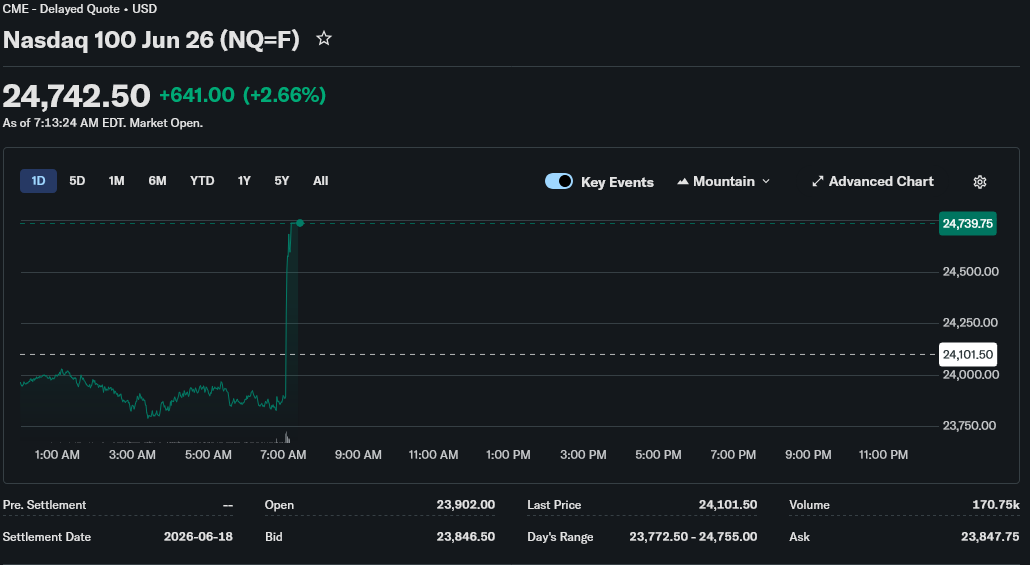Click current price marker dot on chart

tap(300, 223)
